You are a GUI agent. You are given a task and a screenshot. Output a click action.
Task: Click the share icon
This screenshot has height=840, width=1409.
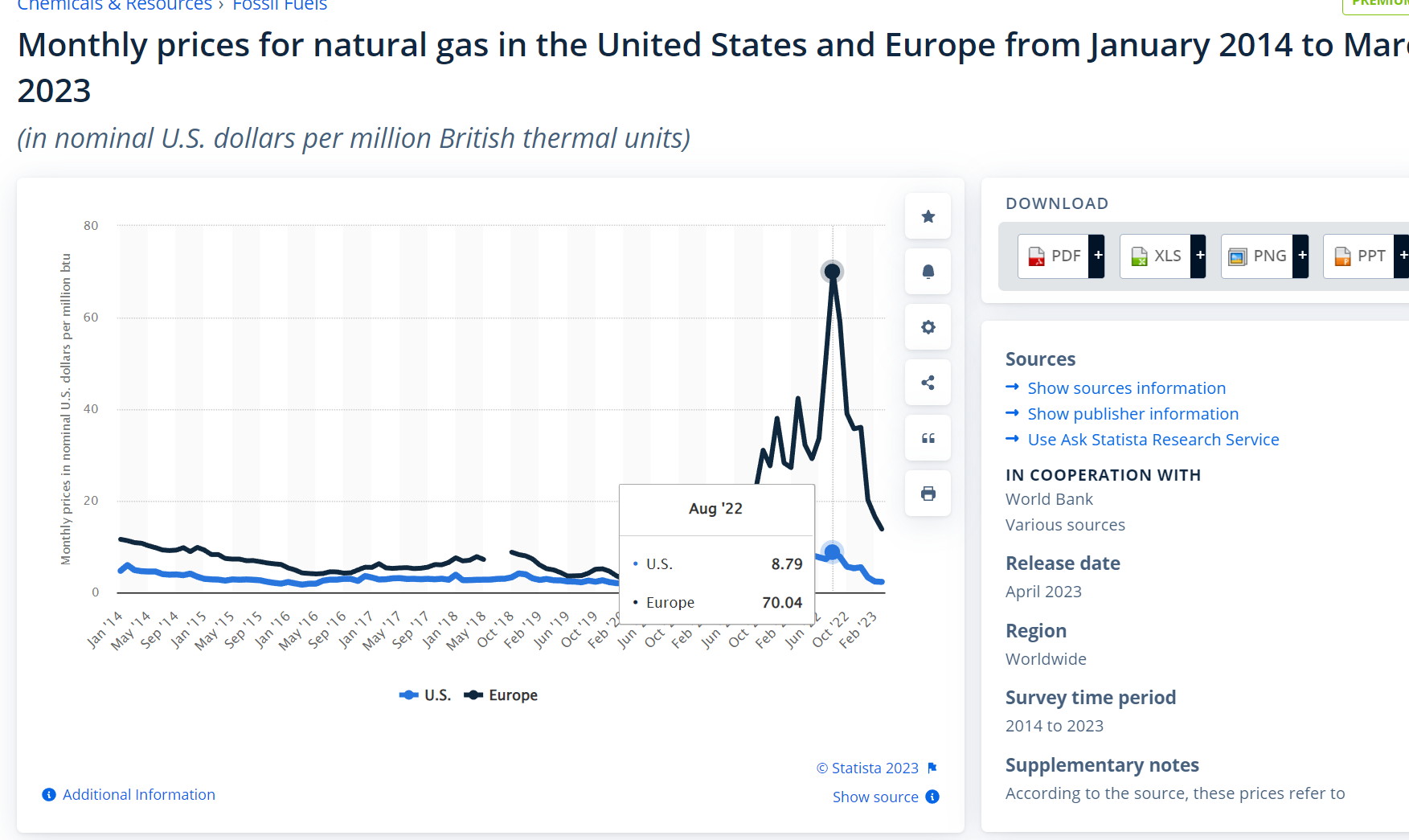[x=928, y=383]
